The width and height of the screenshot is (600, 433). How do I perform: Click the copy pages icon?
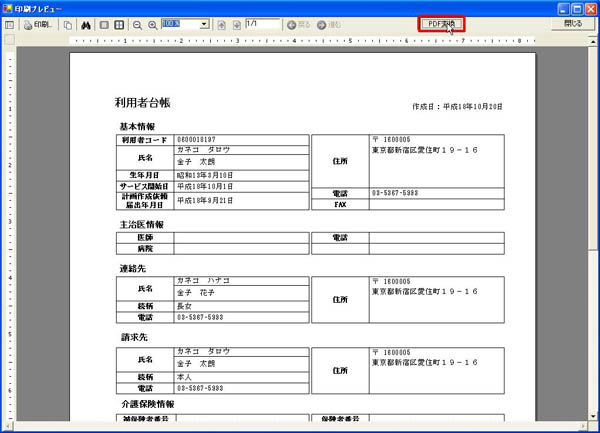coord(68,25)
